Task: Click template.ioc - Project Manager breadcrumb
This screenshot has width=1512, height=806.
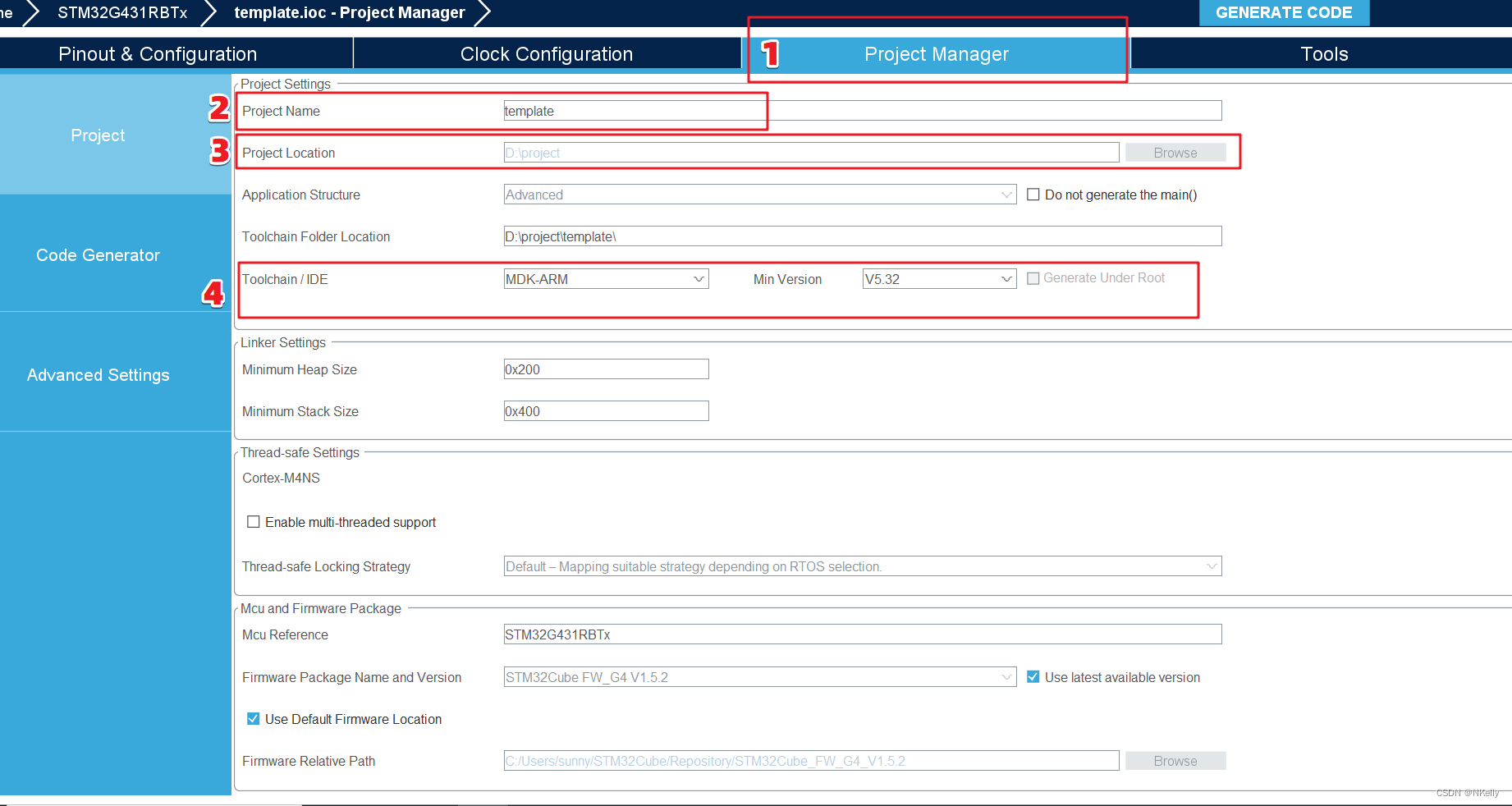Action: coord(350,12)
